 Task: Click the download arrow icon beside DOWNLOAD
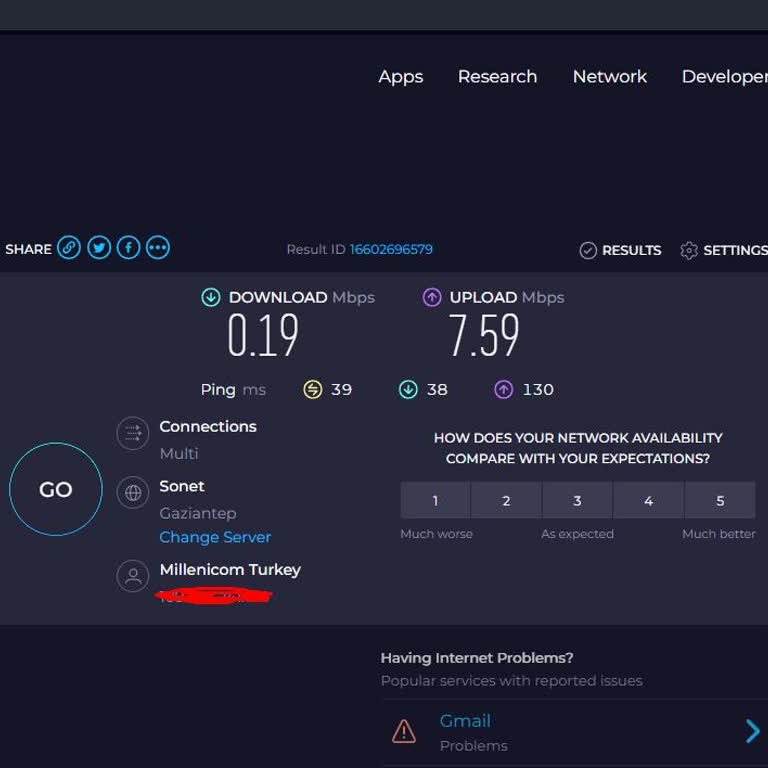[x=211, y=297]
